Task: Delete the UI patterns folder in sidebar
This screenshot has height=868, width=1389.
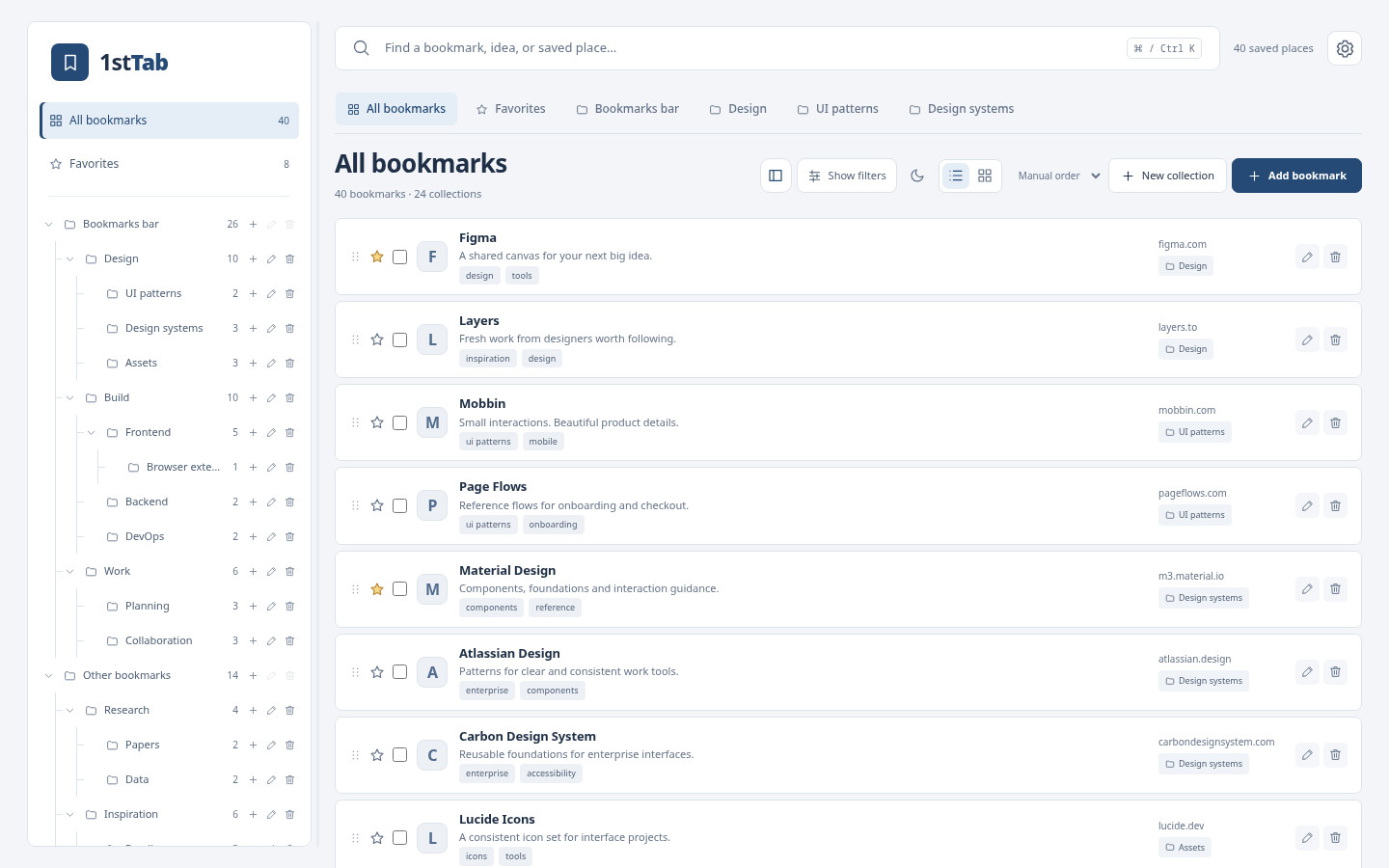Action: [289, 294]
